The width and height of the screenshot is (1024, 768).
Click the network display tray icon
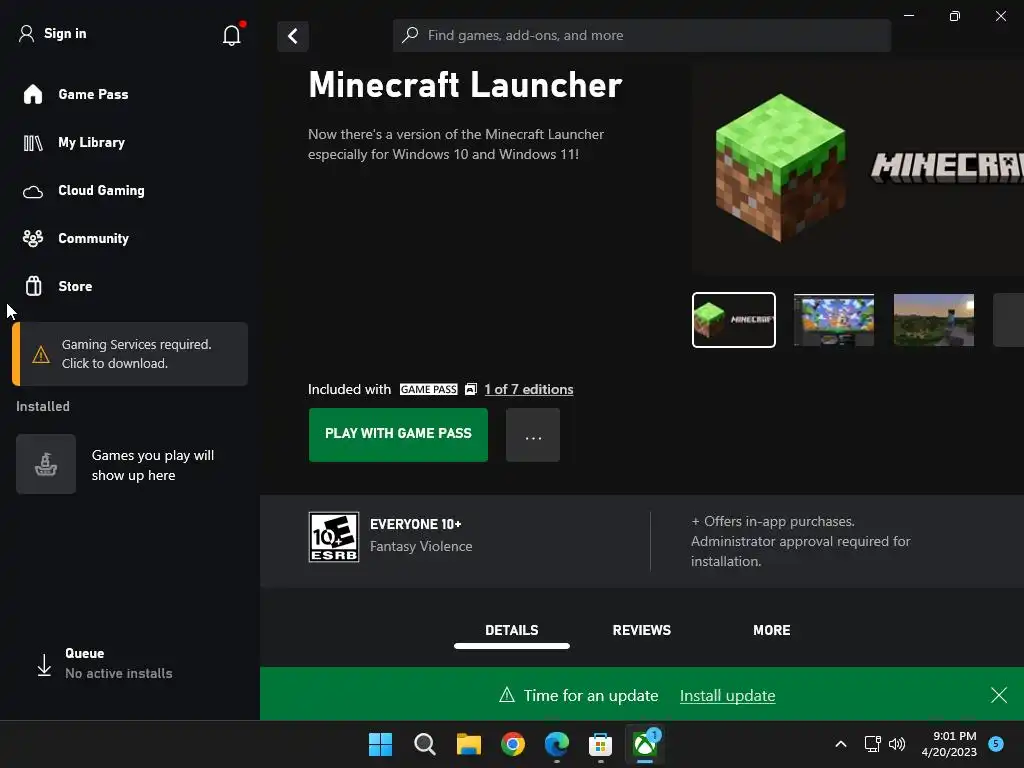coord(872,744)
